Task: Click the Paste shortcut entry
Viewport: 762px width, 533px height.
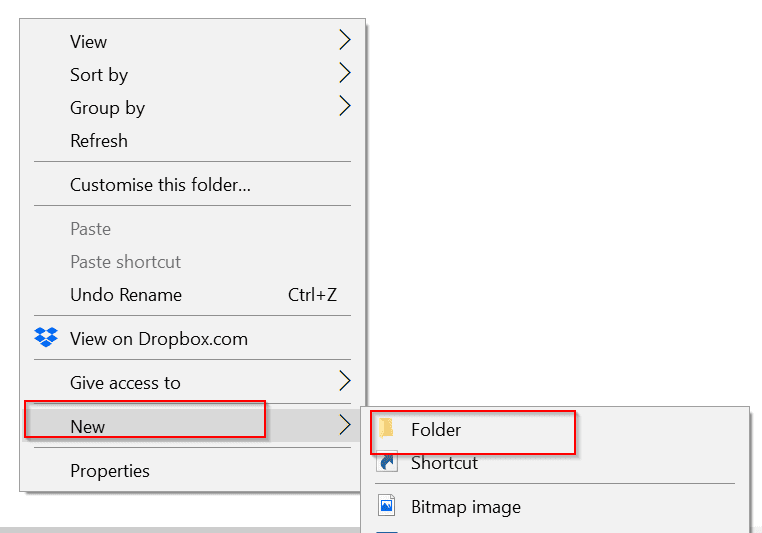Action: tap(125, 262)
